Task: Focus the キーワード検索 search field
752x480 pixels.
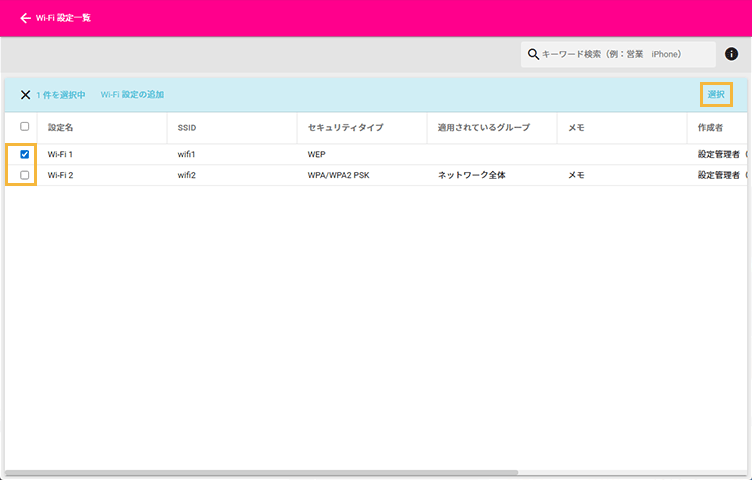Action: (618, 54)
